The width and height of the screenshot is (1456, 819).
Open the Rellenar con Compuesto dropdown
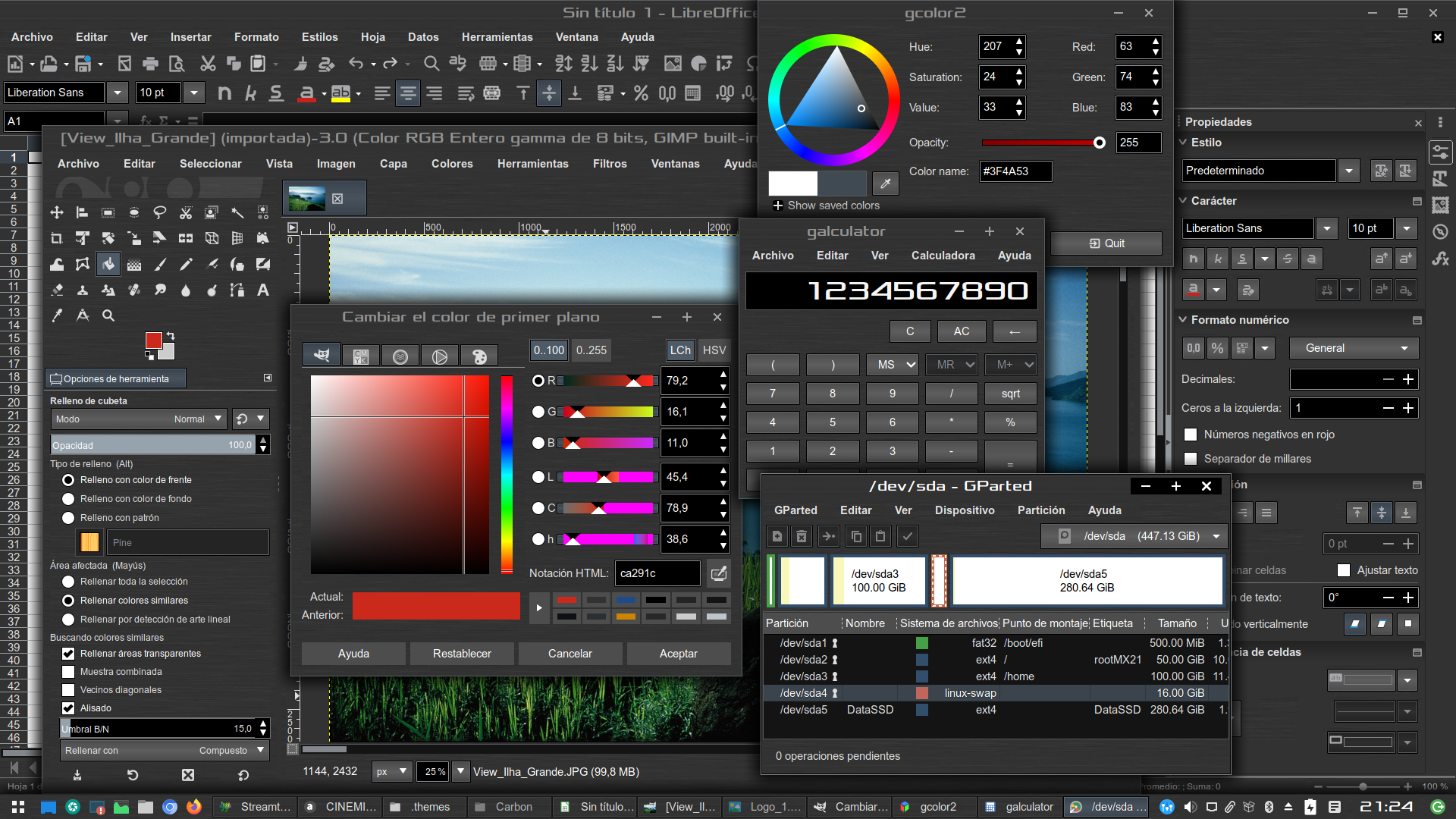(165, 751)
